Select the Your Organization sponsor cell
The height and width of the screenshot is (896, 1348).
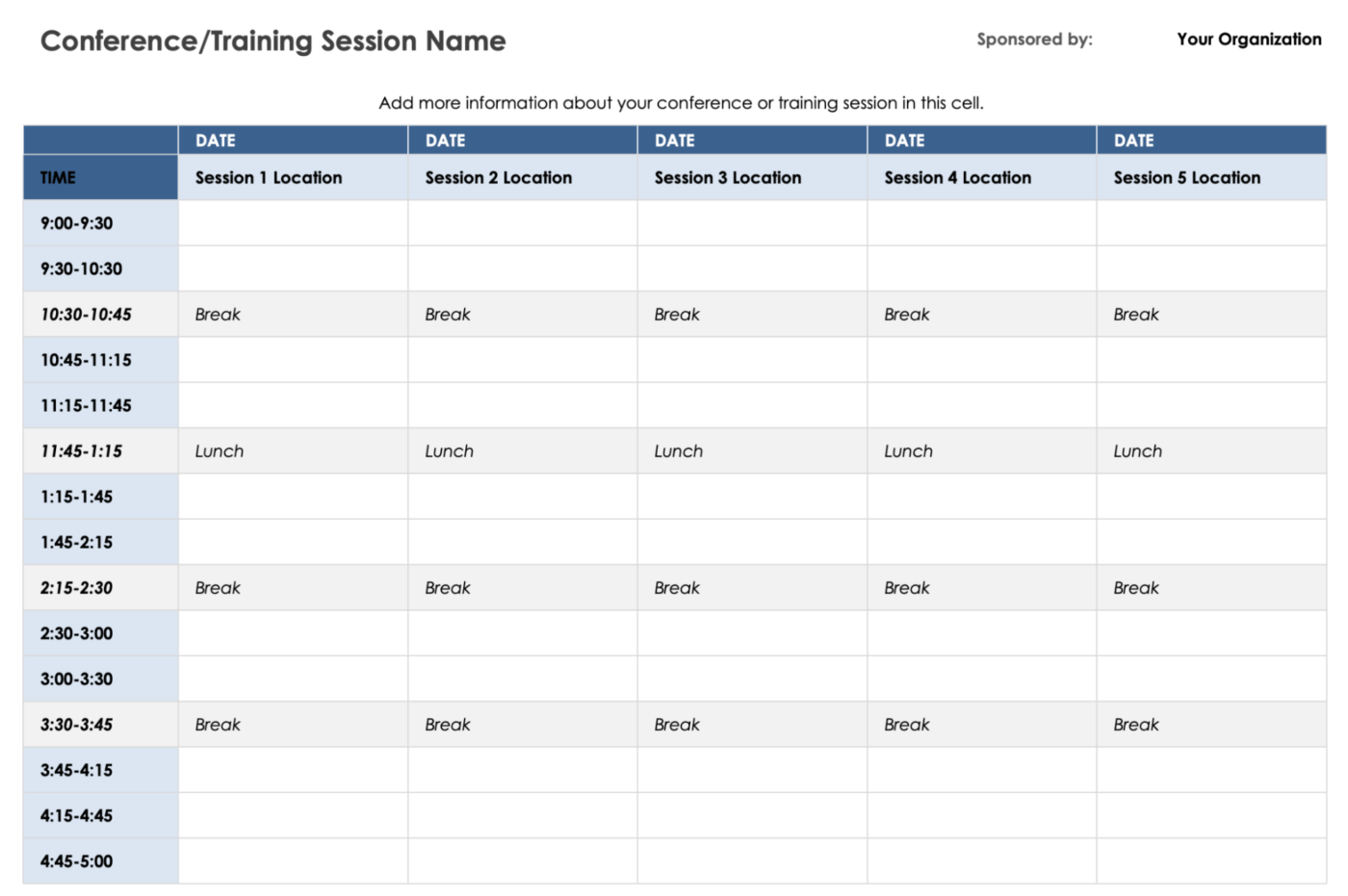pos(1248,39)
